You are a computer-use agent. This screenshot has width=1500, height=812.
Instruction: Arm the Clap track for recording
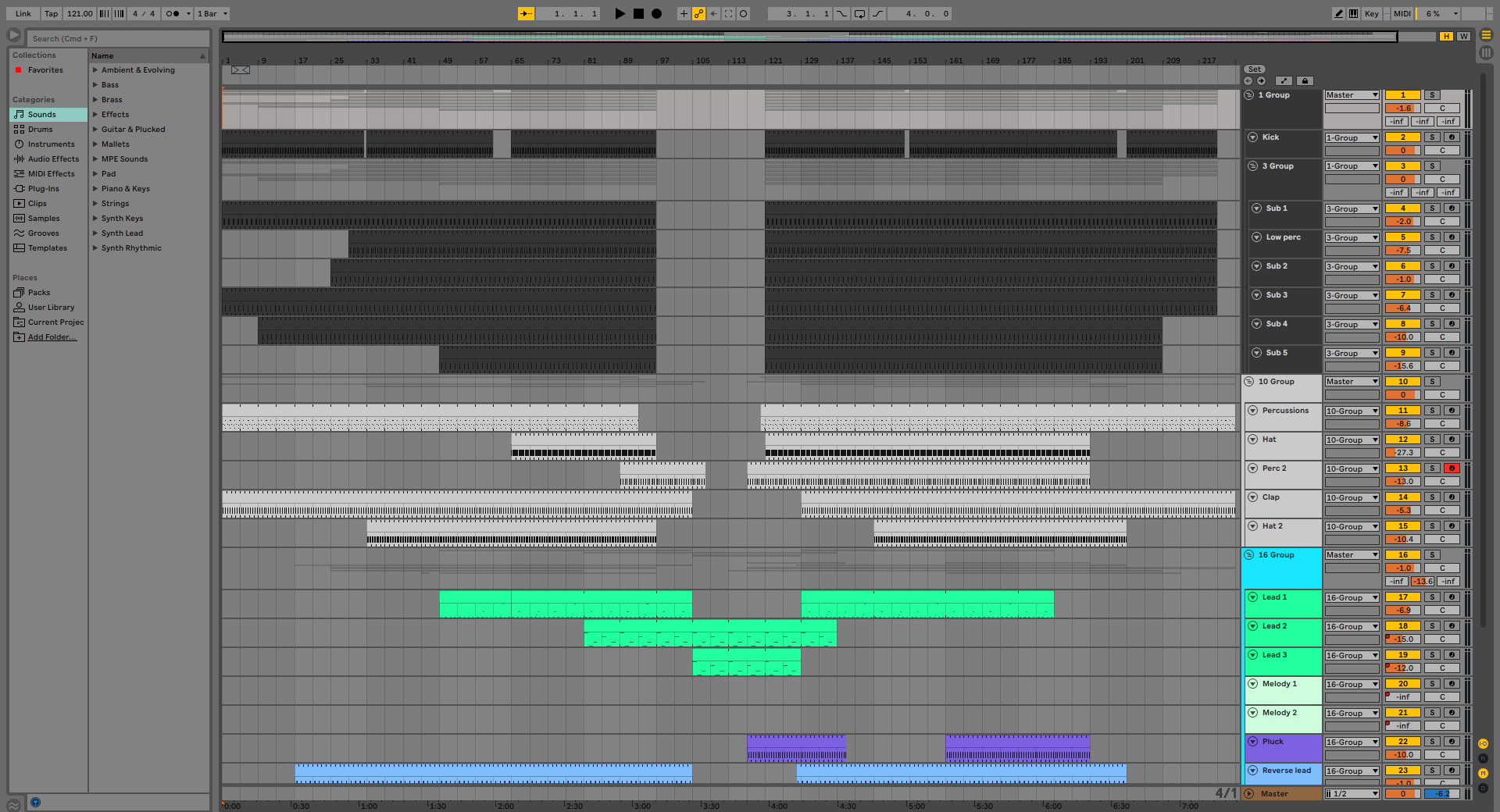click(1452, 497)
